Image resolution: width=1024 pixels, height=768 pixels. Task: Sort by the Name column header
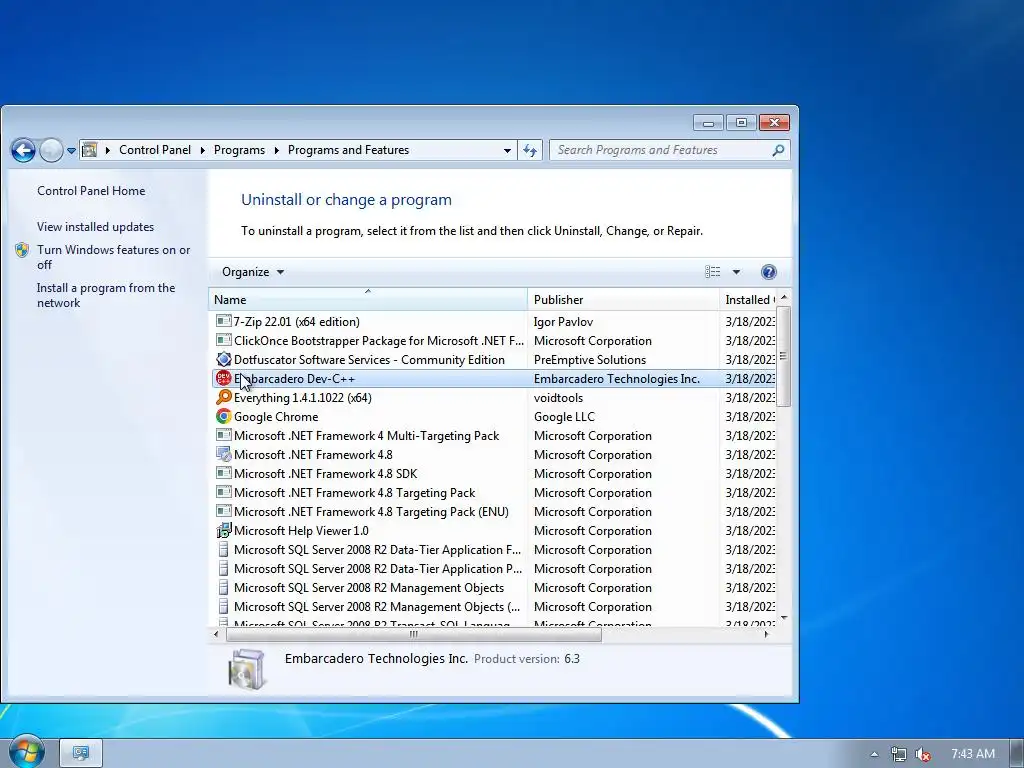click(x=368, y=299)
